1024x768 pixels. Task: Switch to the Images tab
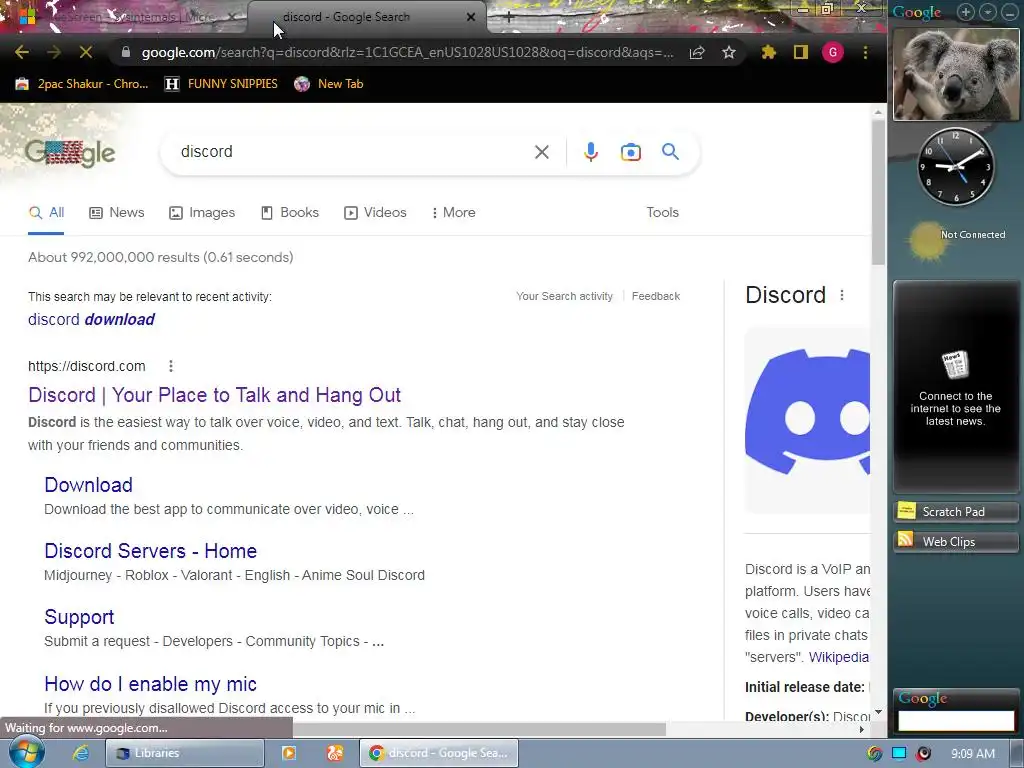click(x=202, y=213)
